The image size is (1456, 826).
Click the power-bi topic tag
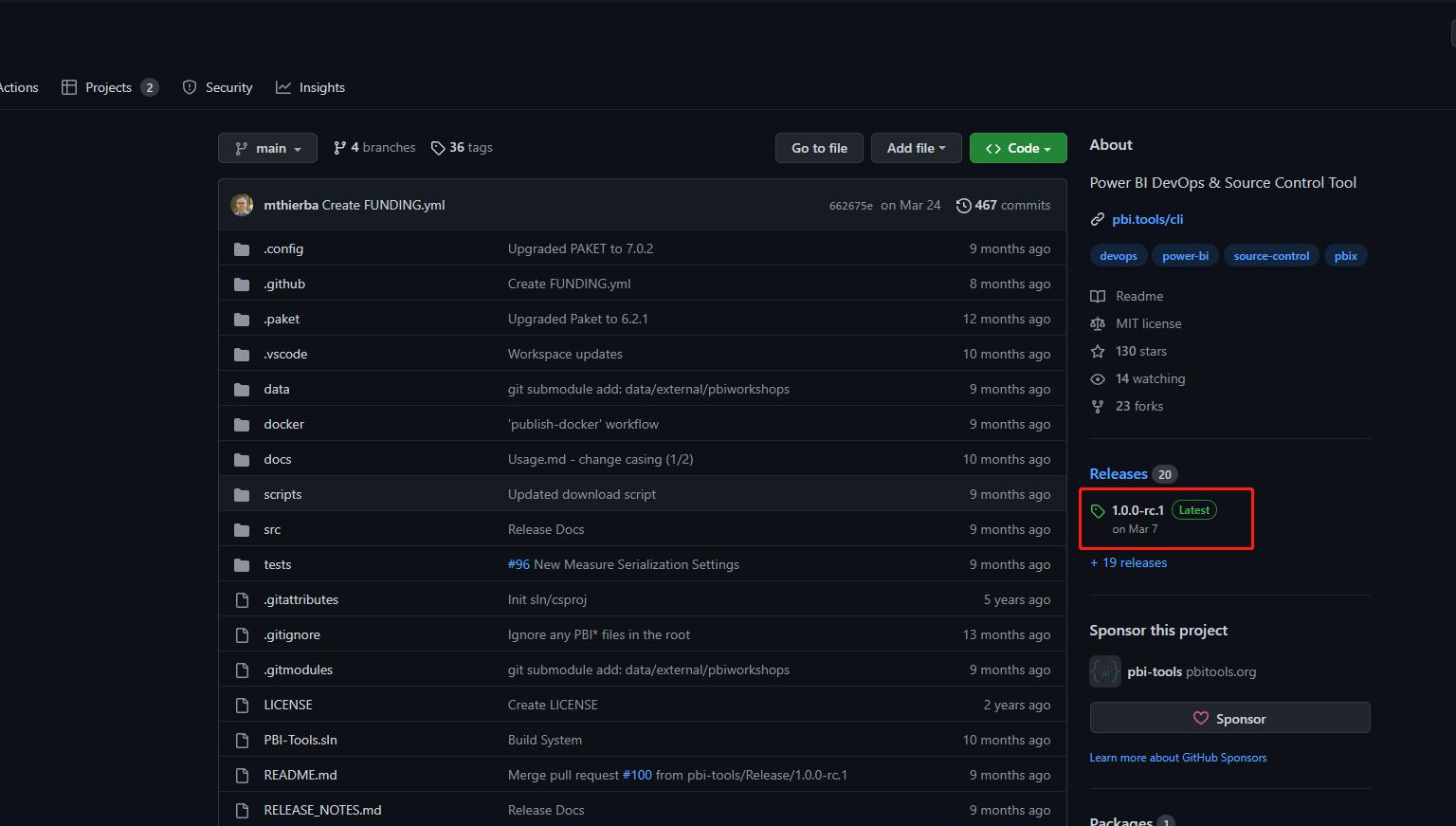tap(1184, 255)
